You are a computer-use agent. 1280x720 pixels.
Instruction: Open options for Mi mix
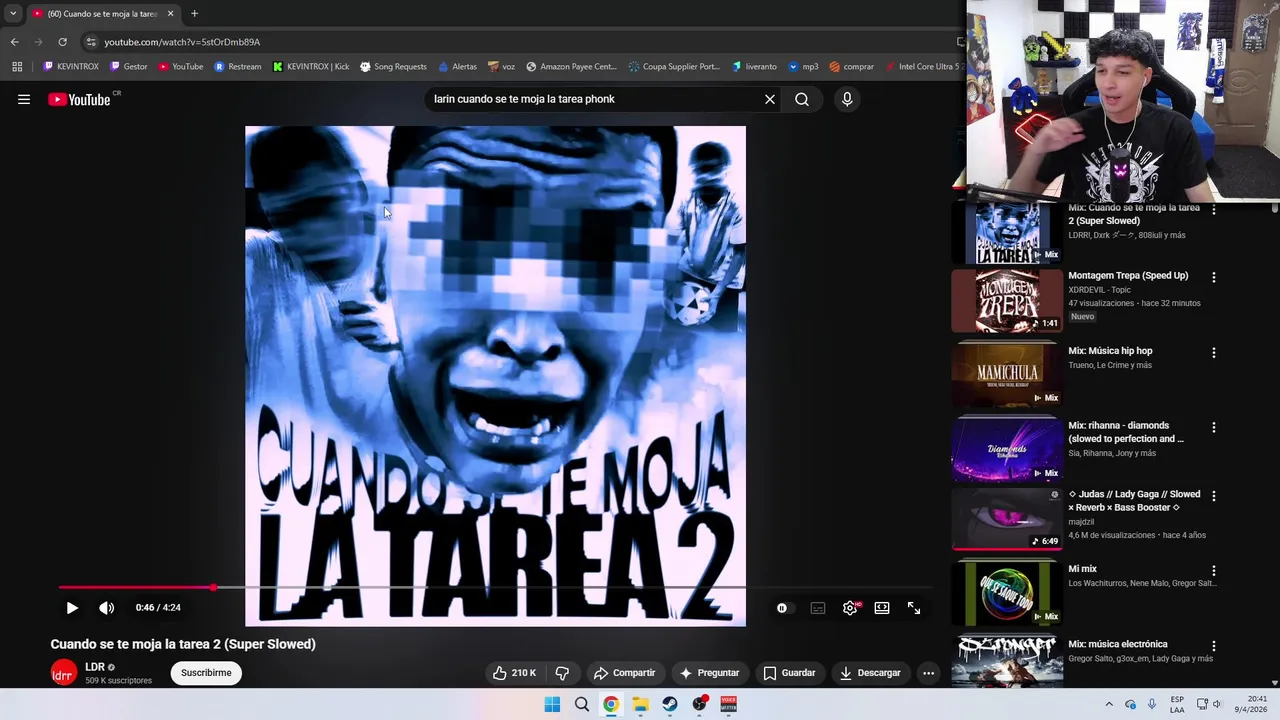[1214, 571]
